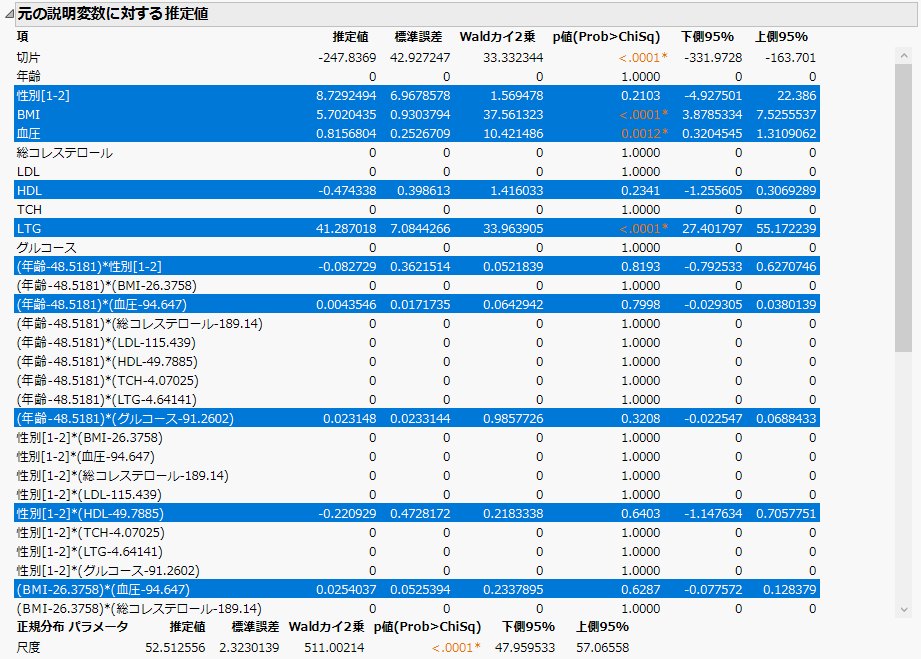Click the p値(Prob>ChiSq) header in the terms table
Viewport: 921px width, 659px height.
[606, 36]
